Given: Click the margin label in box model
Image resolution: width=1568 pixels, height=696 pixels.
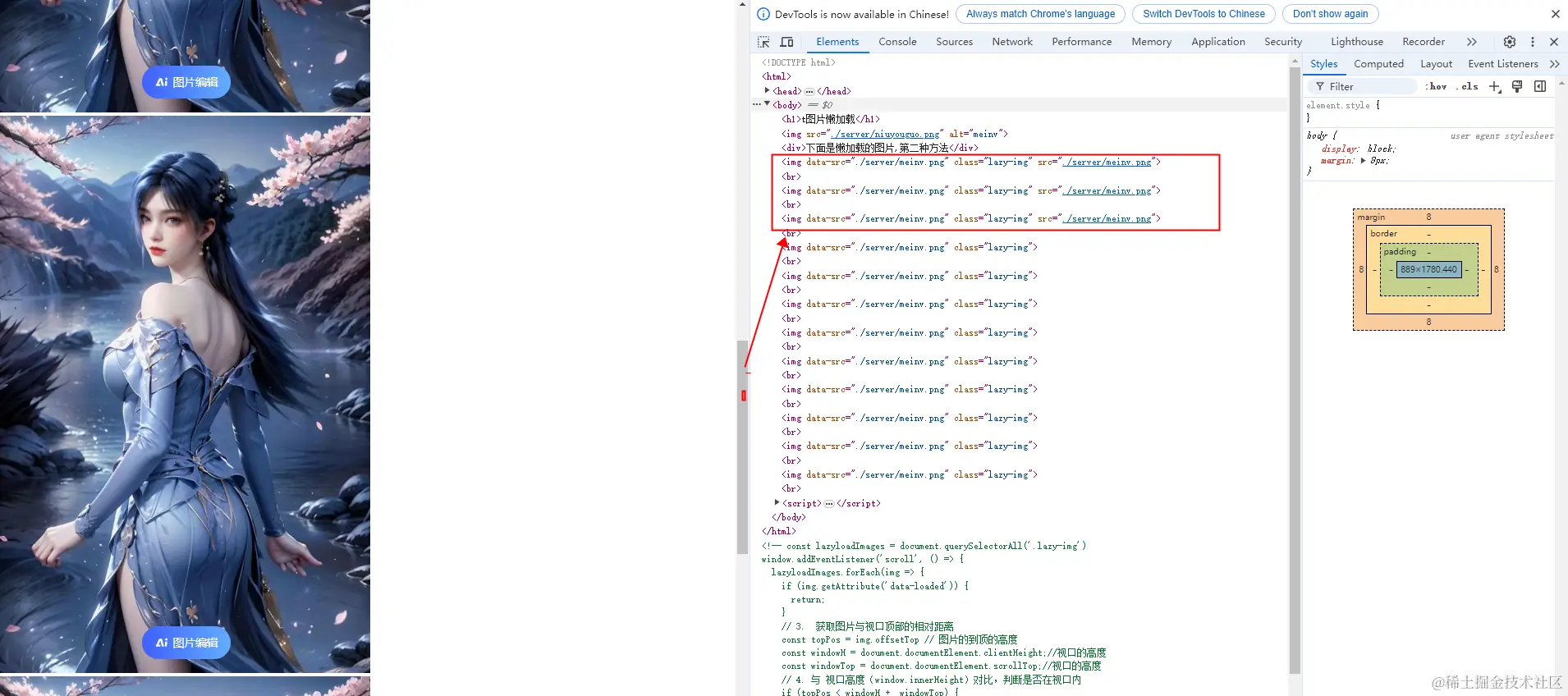Looking at the screenshot, I should 1371,217.
